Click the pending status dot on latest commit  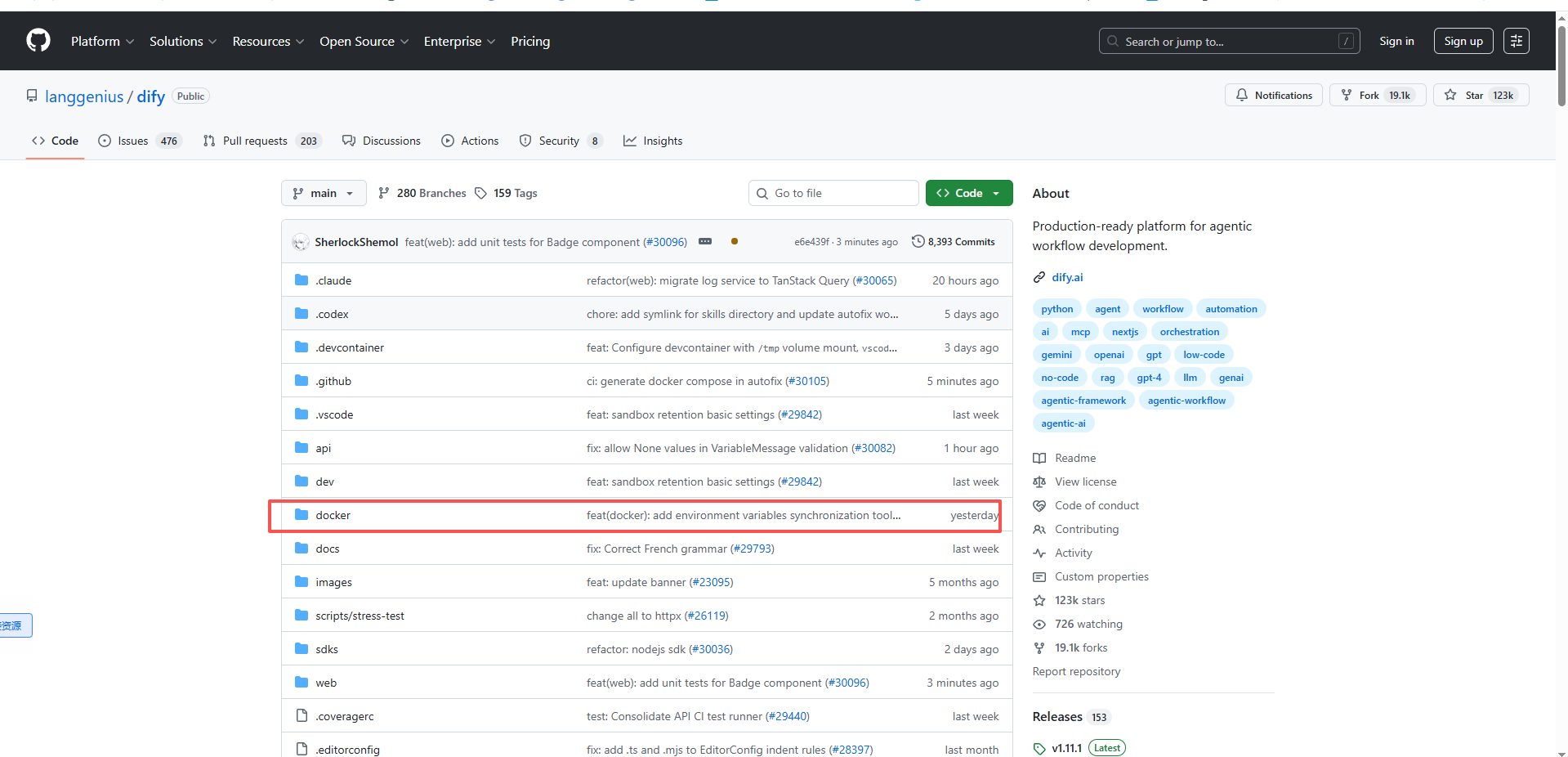[735, 241]
